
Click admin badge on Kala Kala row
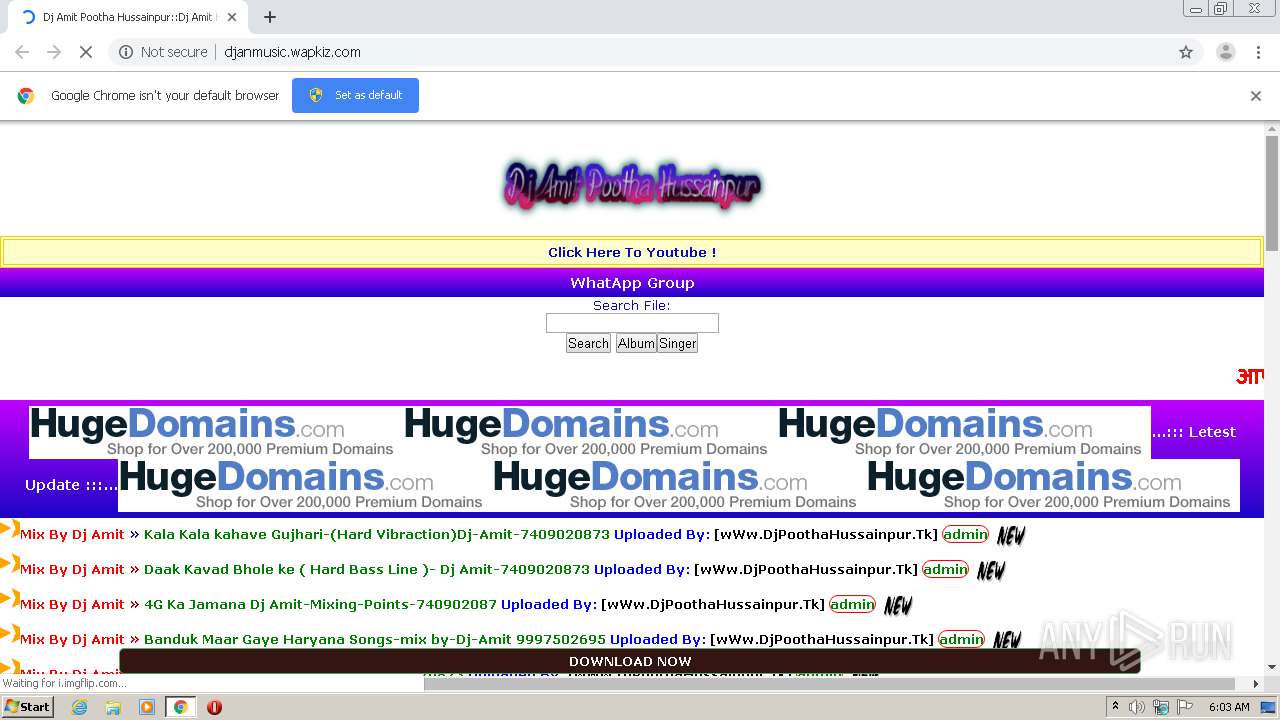click(x=965, y=534)
